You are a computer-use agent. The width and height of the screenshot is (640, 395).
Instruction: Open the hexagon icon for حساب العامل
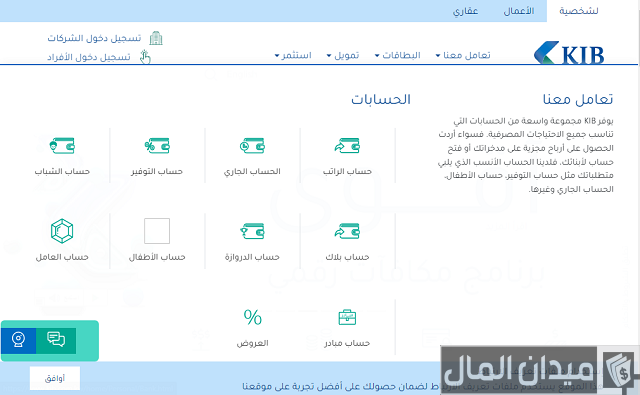click(62, 231)
